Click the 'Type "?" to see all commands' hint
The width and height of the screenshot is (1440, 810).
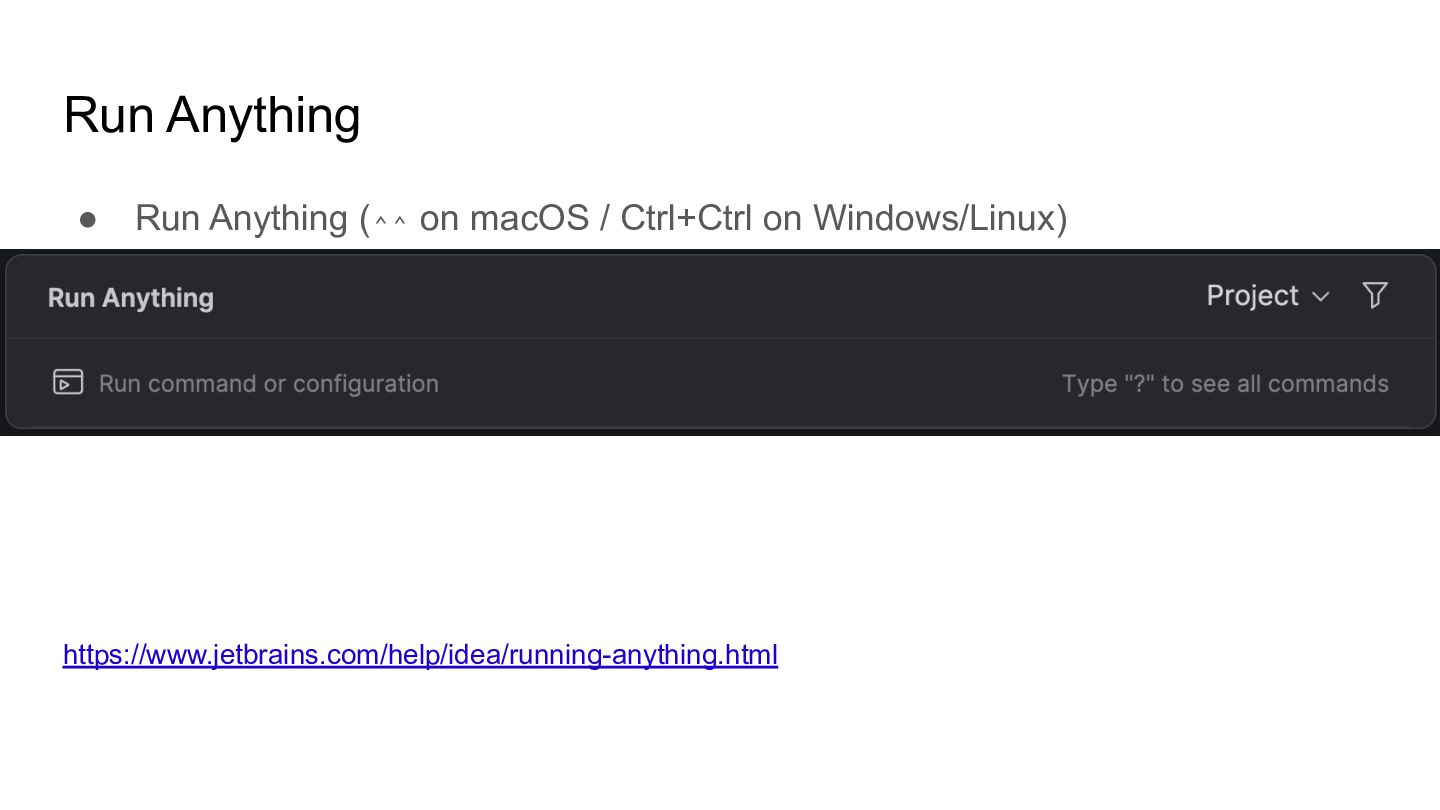[1225, 384]
